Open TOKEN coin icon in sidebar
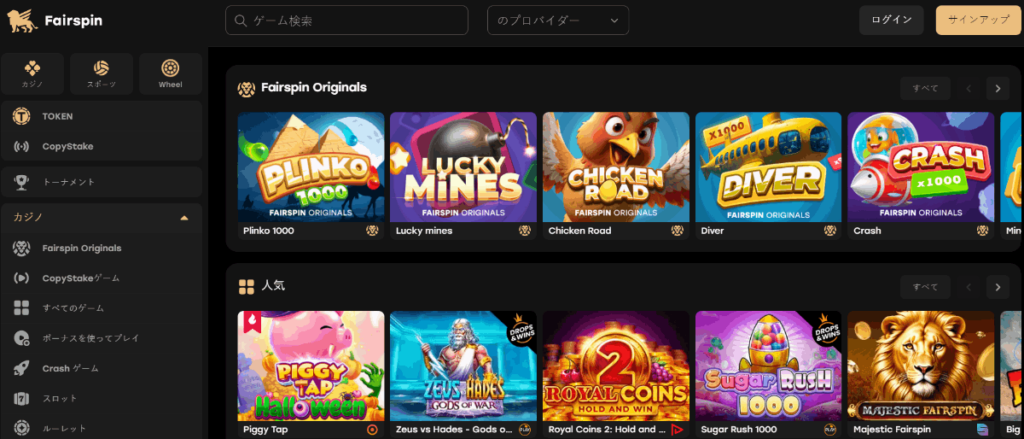The width and height of the screenshot is (1024, 439). tap(22, 116)
